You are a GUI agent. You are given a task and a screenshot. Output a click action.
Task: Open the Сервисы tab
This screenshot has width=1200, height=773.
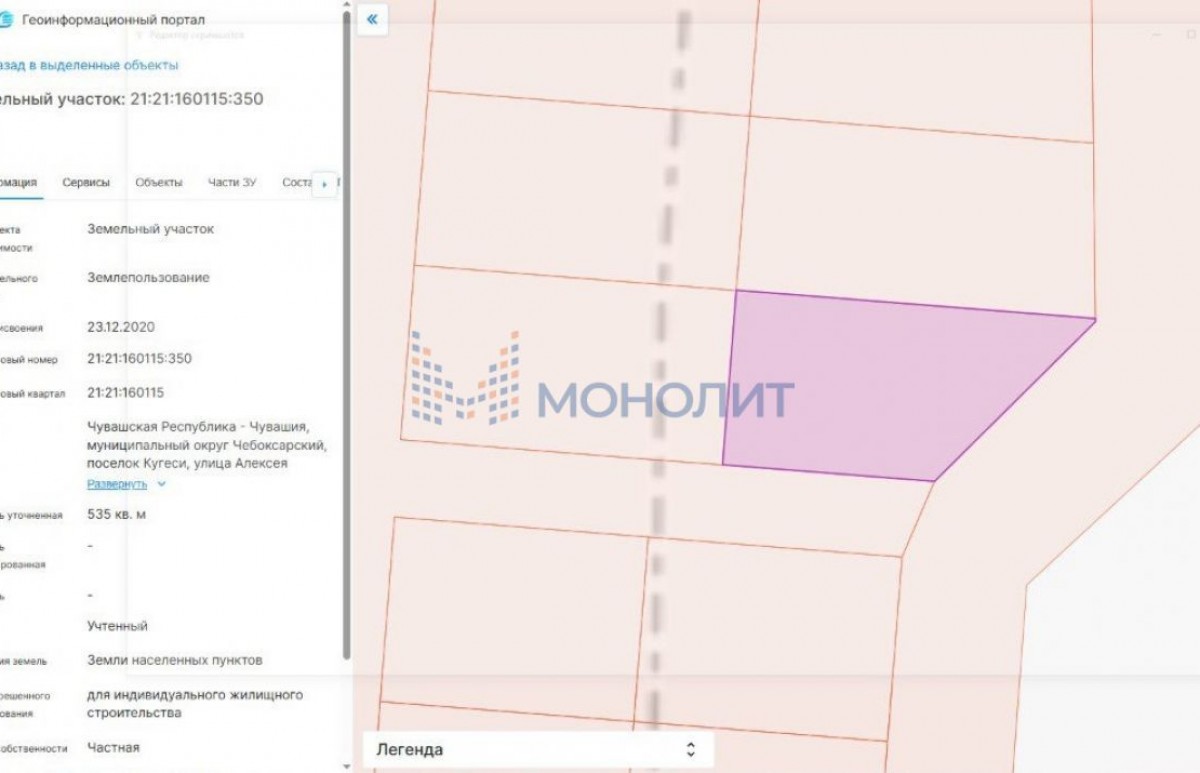pos(86,182)
